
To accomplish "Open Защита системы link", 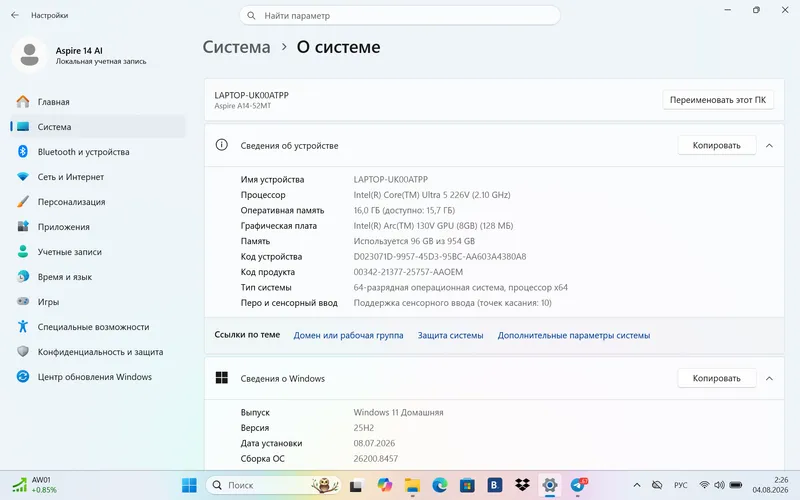I will [x=451, y=335].
